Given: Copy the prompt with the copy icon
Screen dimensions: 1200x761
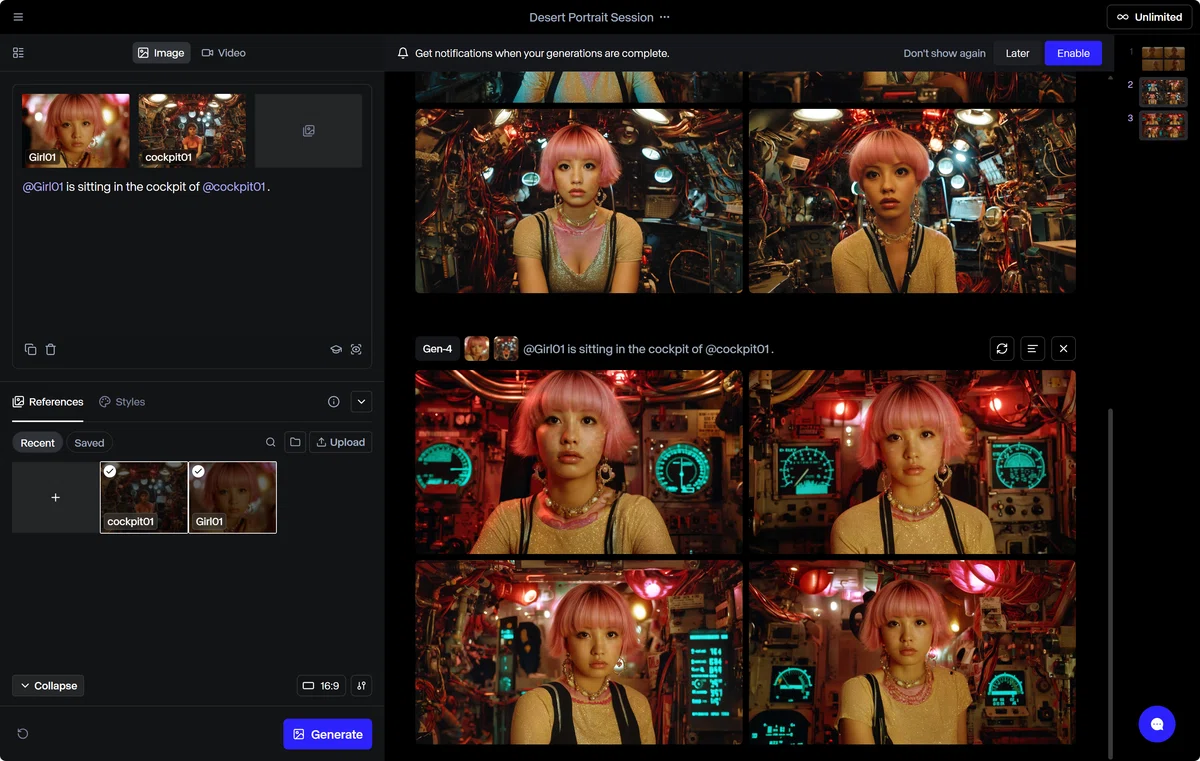Looking at the screenshot, I should click(31, 349).
